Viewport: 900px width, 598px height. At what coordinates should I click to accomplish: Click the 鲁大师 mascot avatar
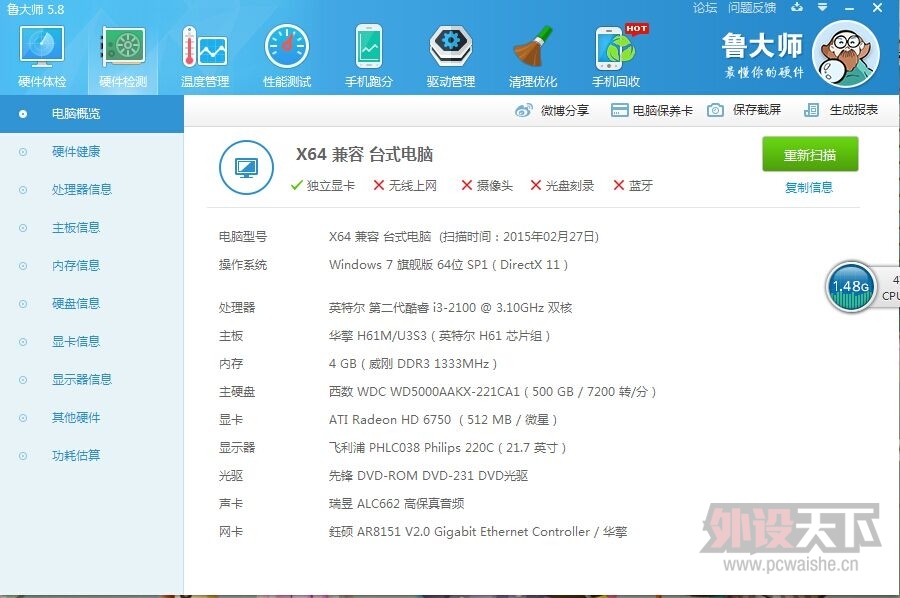click(x=846, y=54)
